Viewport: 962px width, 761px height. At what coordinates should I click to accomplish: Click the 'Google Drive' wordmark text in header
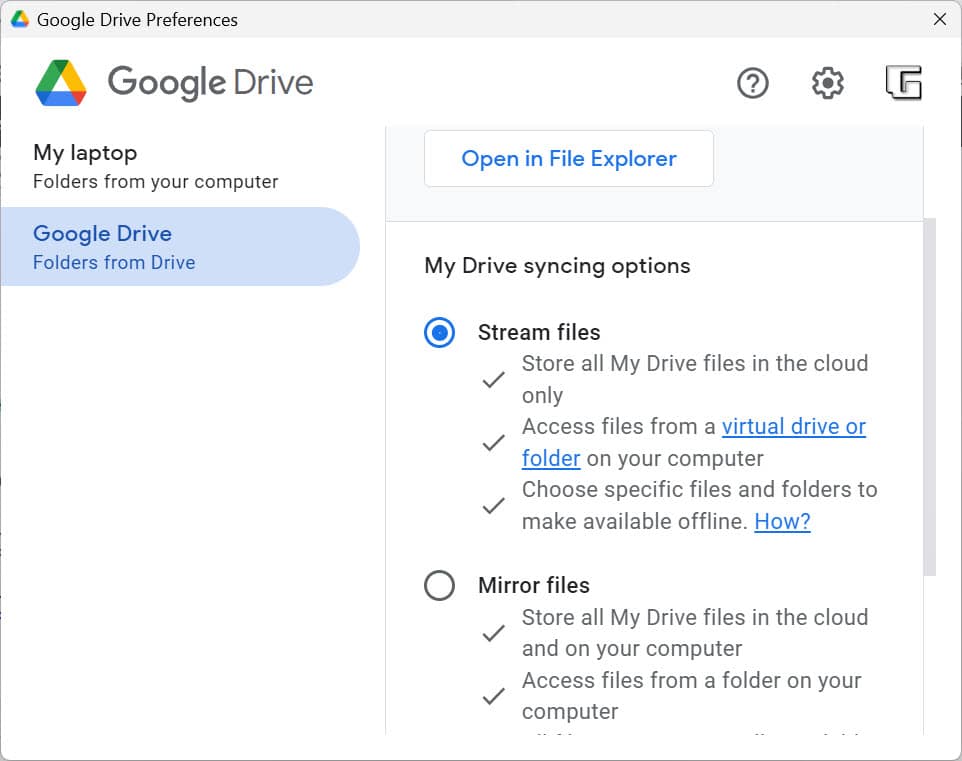210,82
